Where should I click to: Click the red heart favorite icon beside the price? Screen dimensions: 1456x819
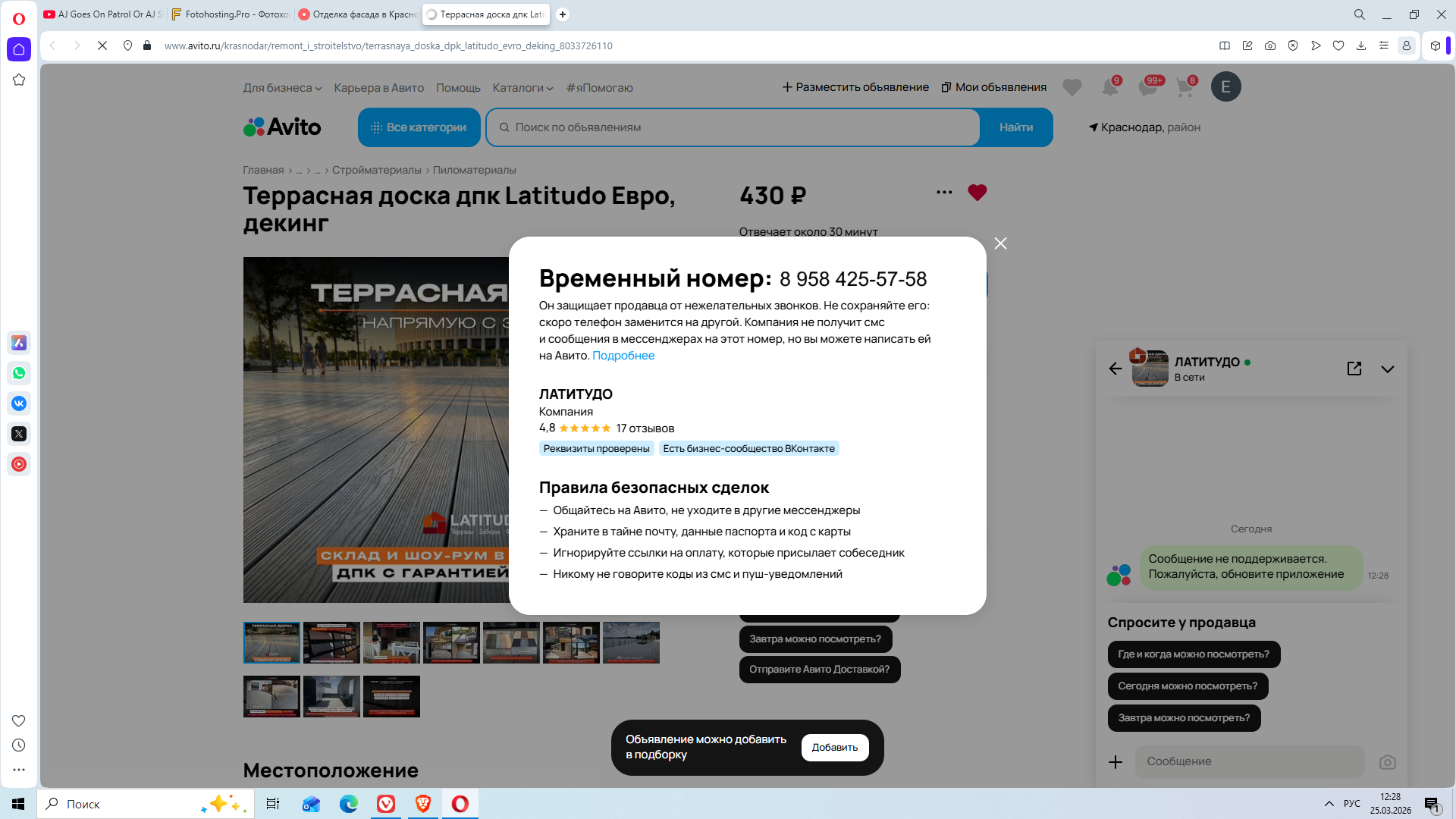click(977, 193)
